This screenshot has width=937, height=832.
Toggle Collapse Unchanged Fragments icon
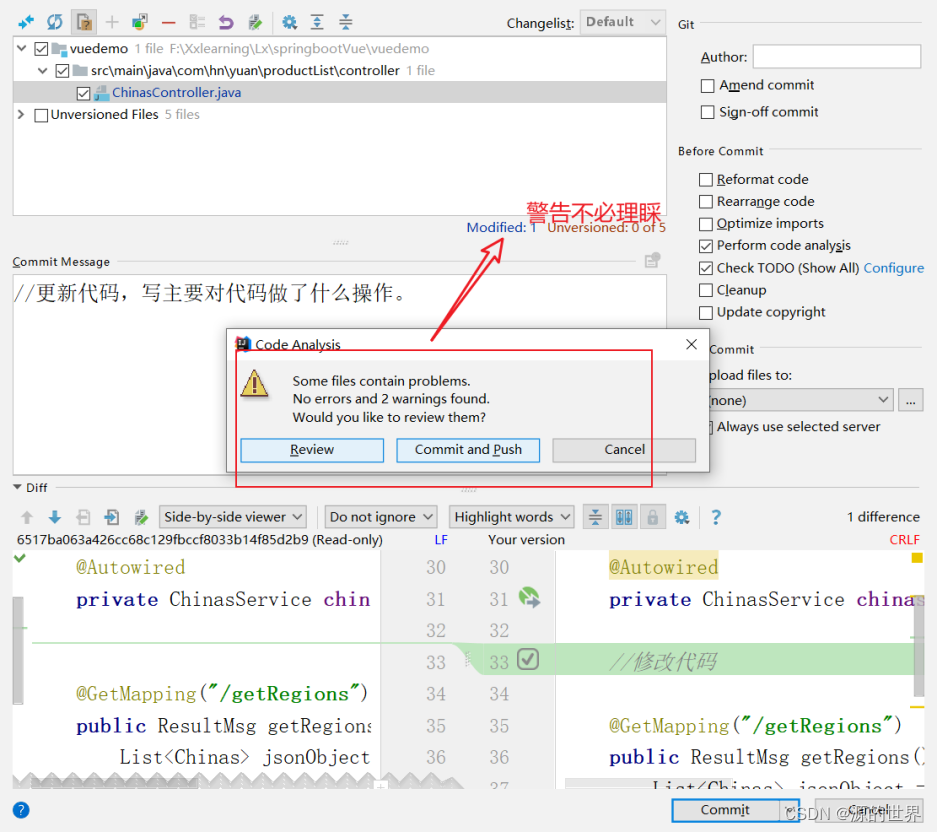tap(595, 517)
